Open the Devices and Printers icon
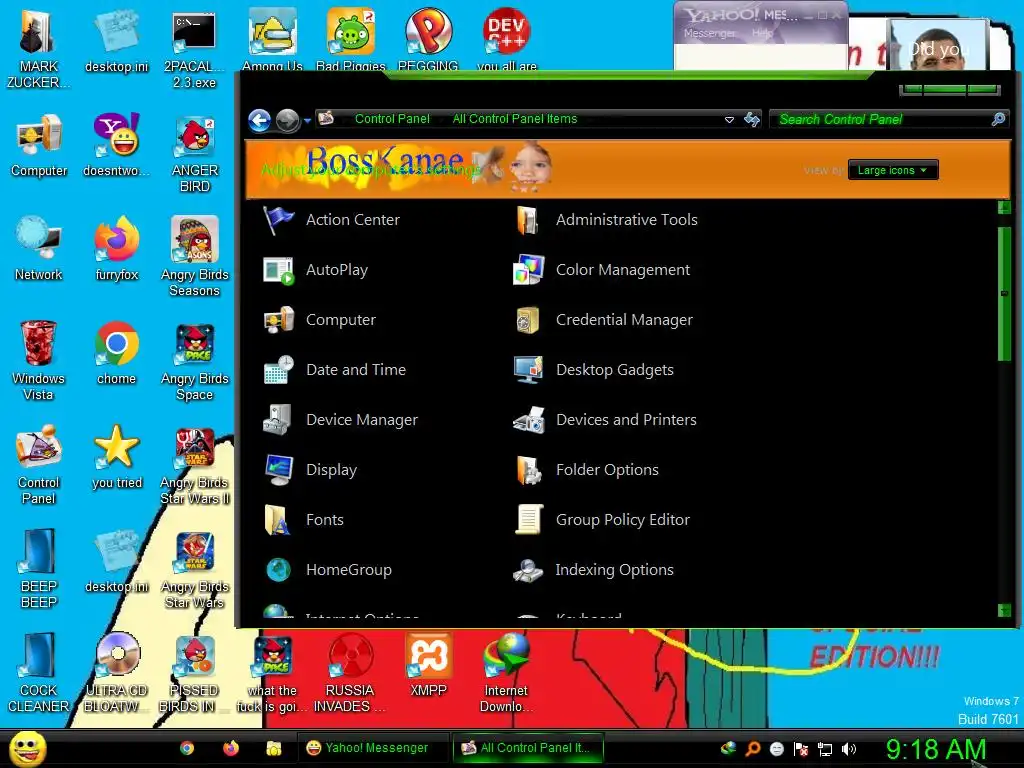 tap(528, 420)
